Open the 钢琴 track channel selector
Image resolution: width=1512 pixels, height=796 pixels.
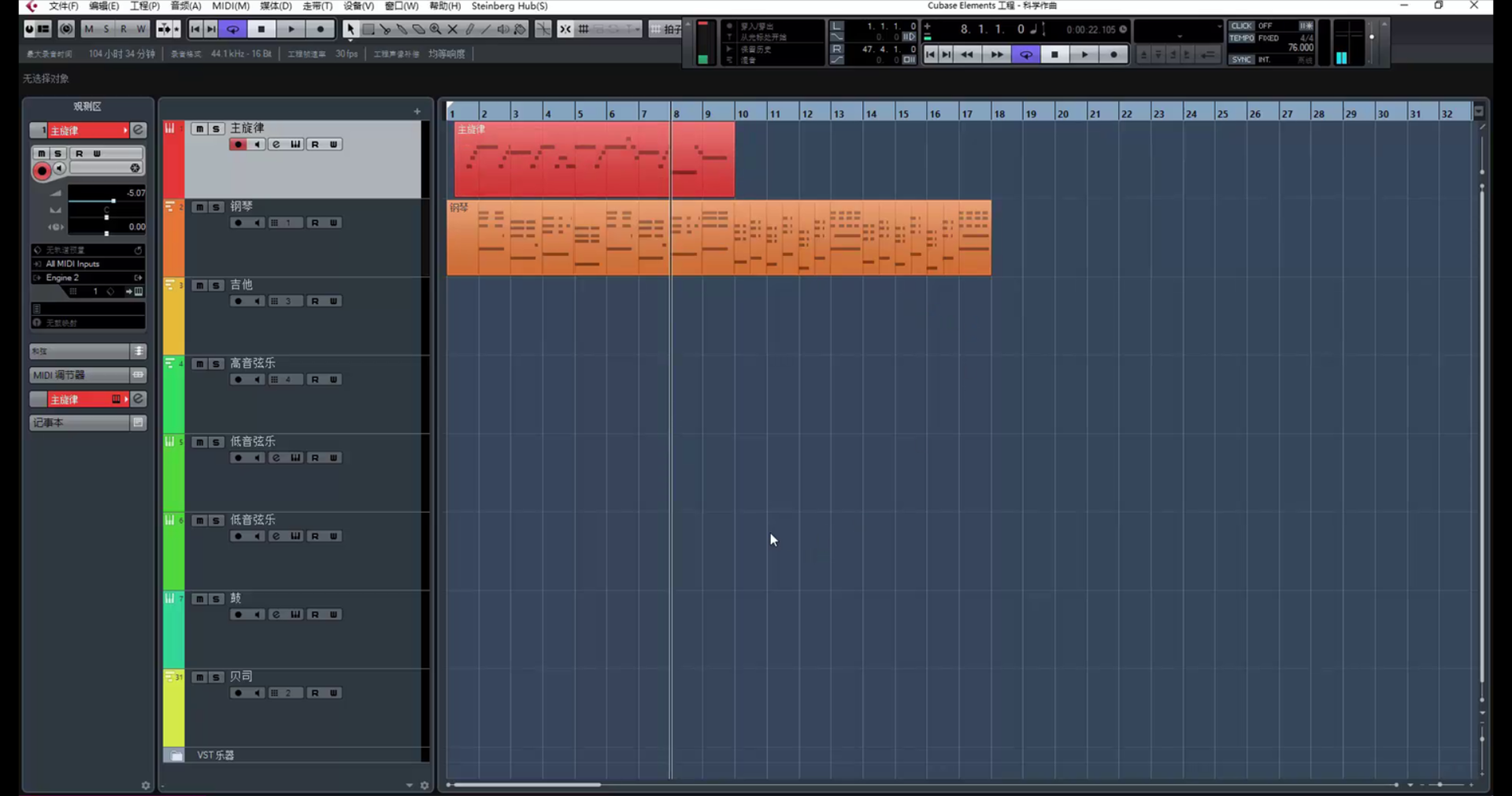tap(286, 223)
